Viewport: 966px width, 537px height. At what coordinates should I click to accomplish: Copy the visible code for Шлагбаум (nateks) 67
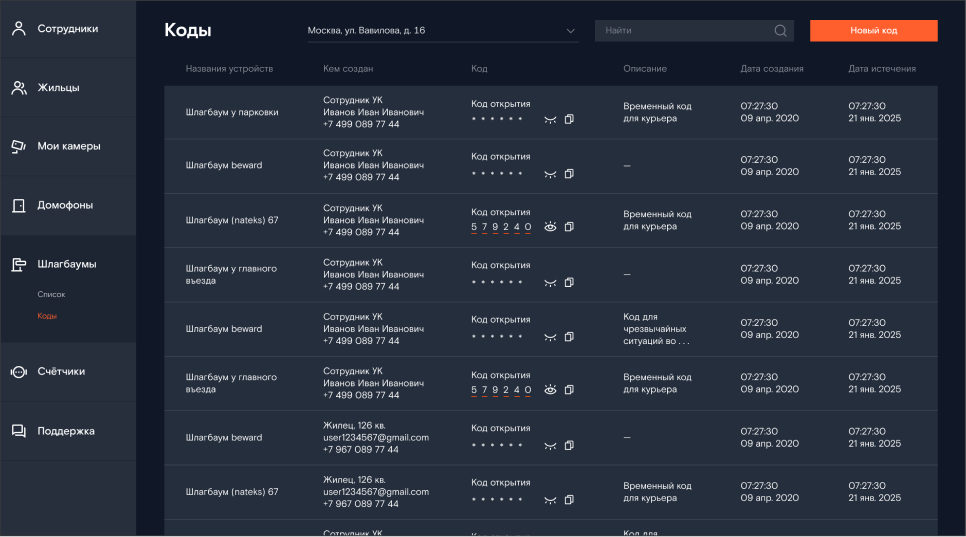(x=569, y=227)
